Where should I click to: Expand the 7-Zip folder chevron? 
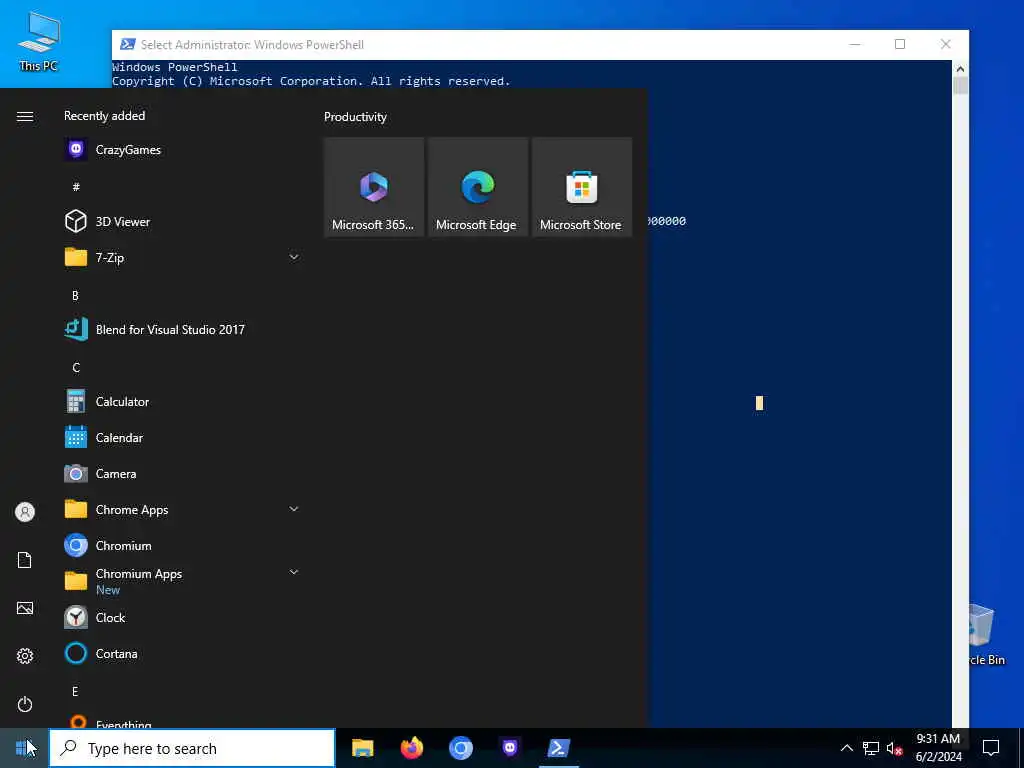pyautogui.click(x=294, y=257)
